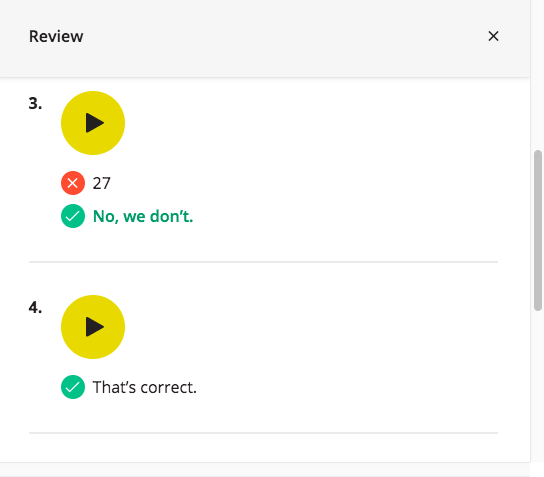Close the Review panel
This screenshot has height=477, width=544.
click(x=493, y=36)
